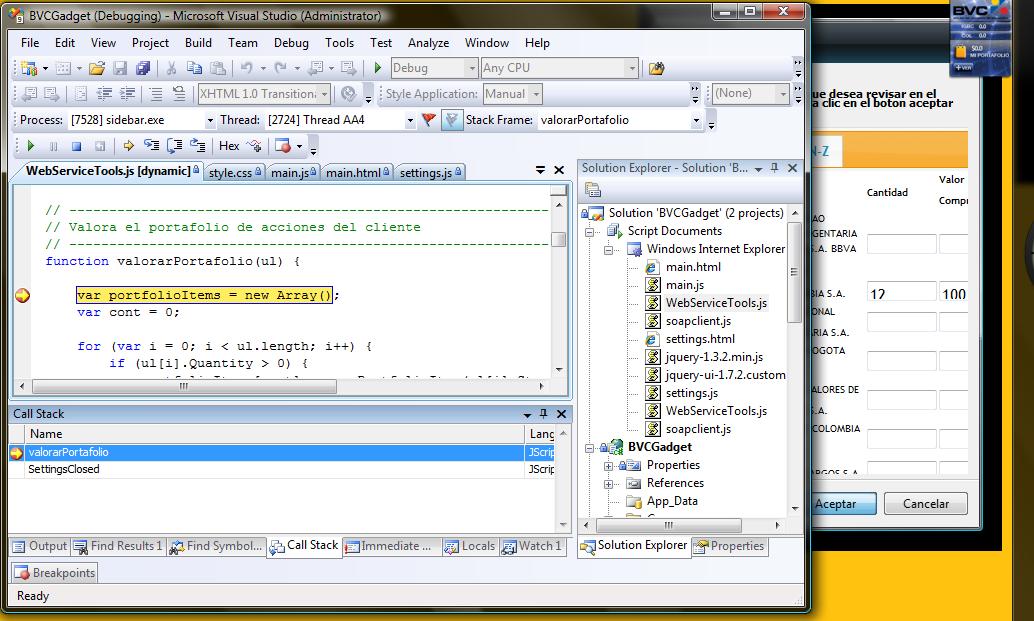This screenshot has width=1034, height=621.
Task: Click the Increase Indent toolbar icon
Action: (127, 94)
